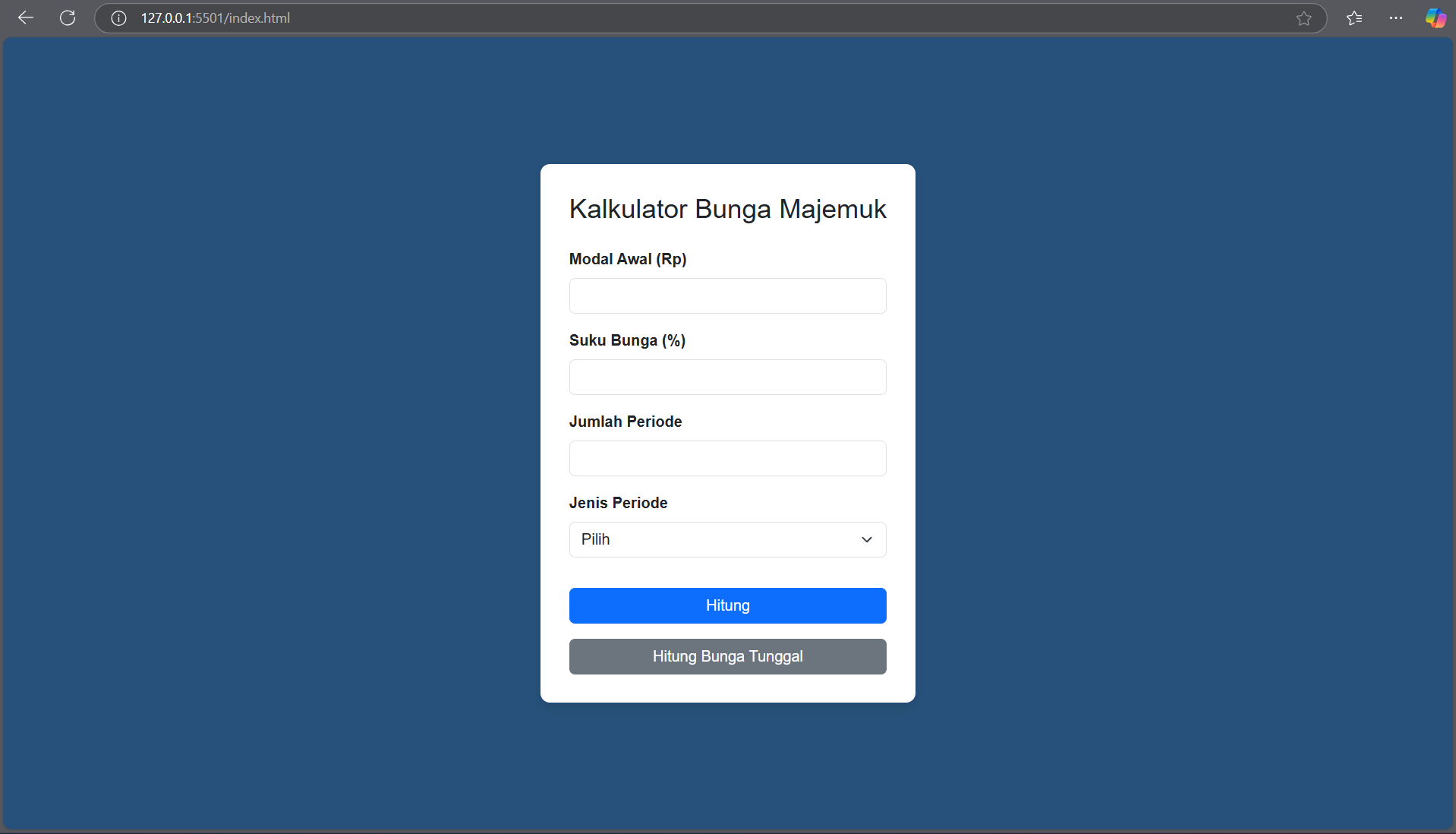Click the chevron on the Jenis Periode selector
This screenshot has width=1456, height=834.
tap(866, 539)
